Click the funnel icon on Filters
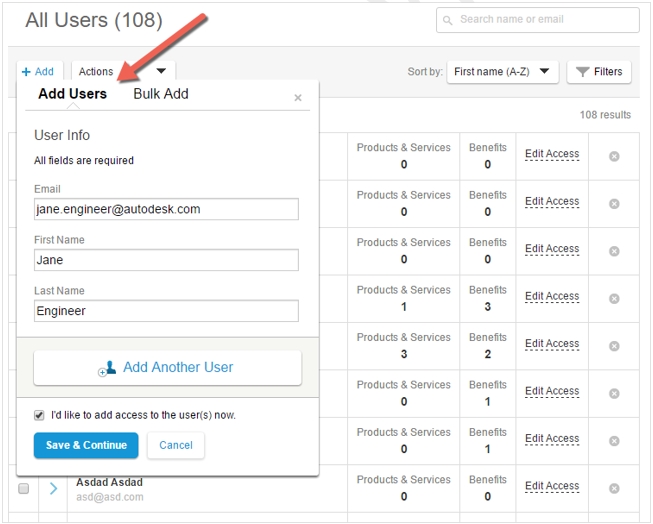The height and width of the screenshot is (524, 653). click(582, 72)
